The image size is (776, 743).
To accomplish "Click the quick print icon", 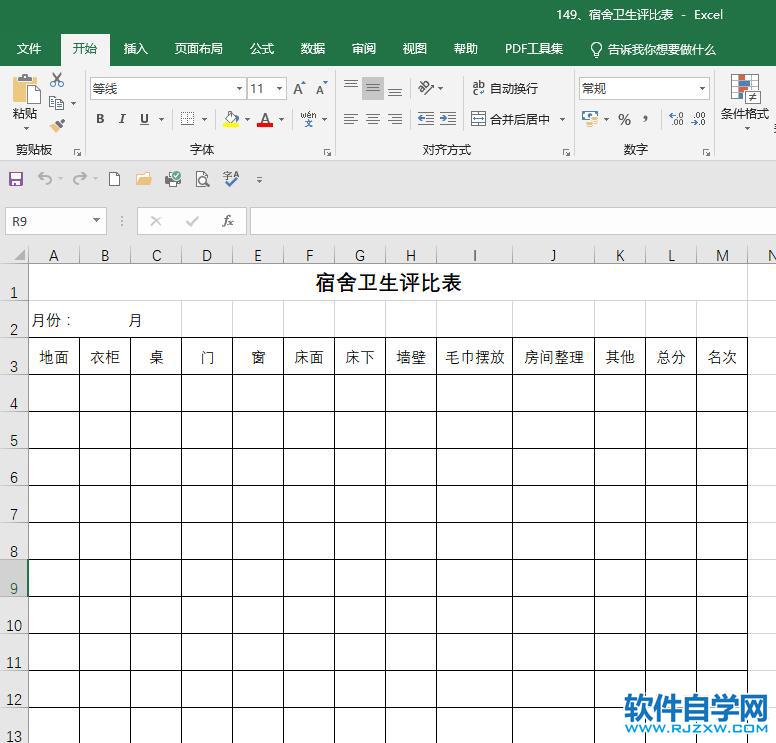I will click(x=173, y=179).
